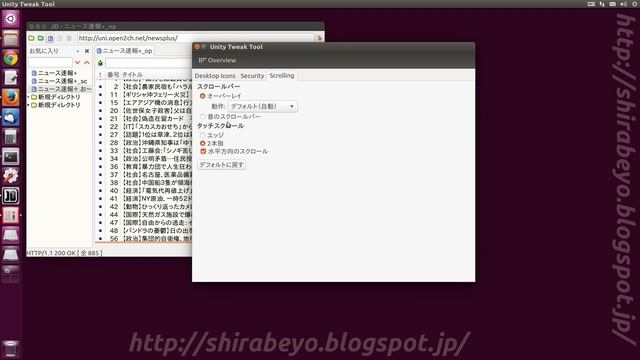Expand second 新規ディレクトリ folder
The height and width of the screenshot is (360, 640).
coord(29,105)
